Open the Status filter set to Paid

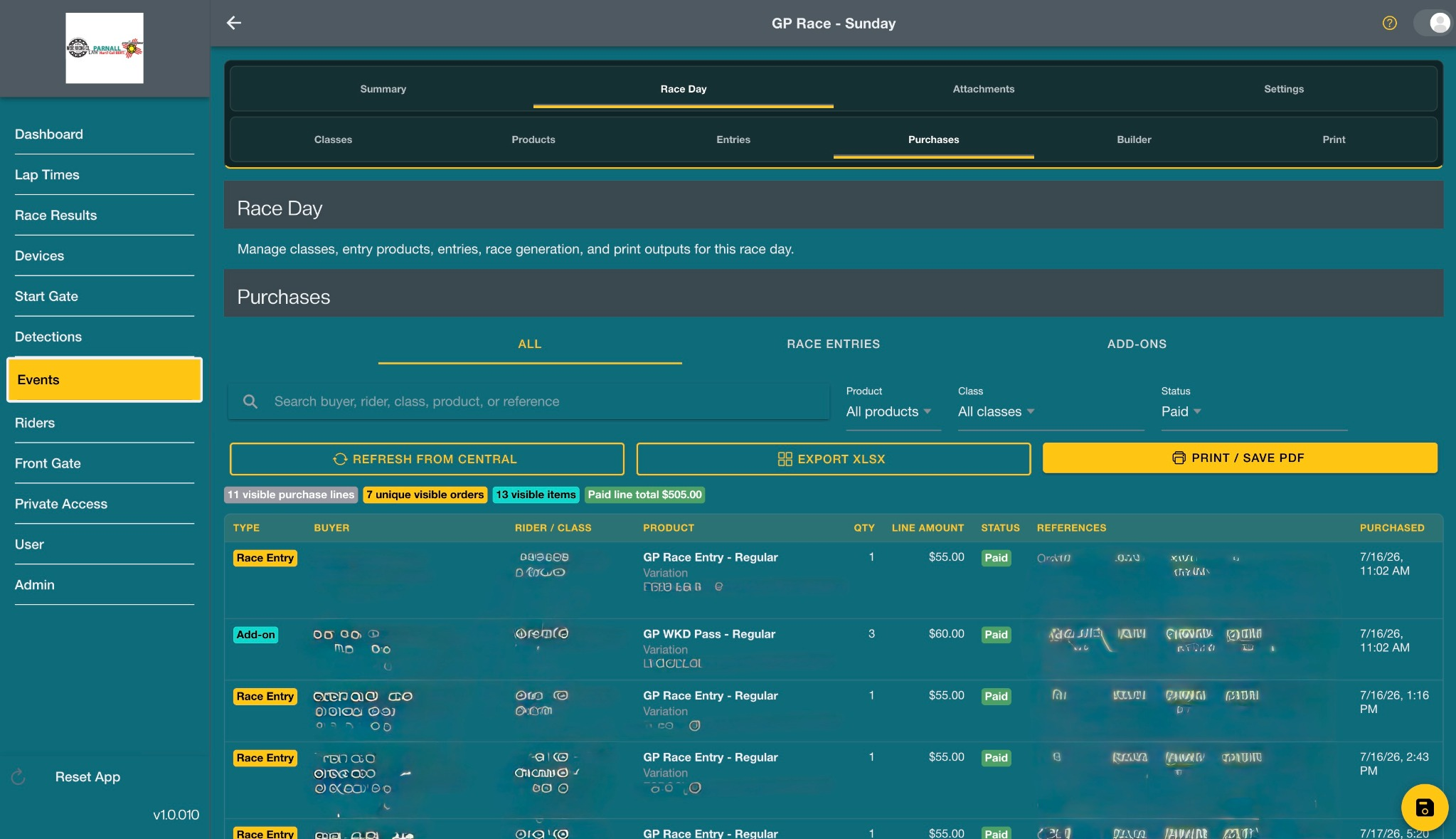(x=1253, y=411)
